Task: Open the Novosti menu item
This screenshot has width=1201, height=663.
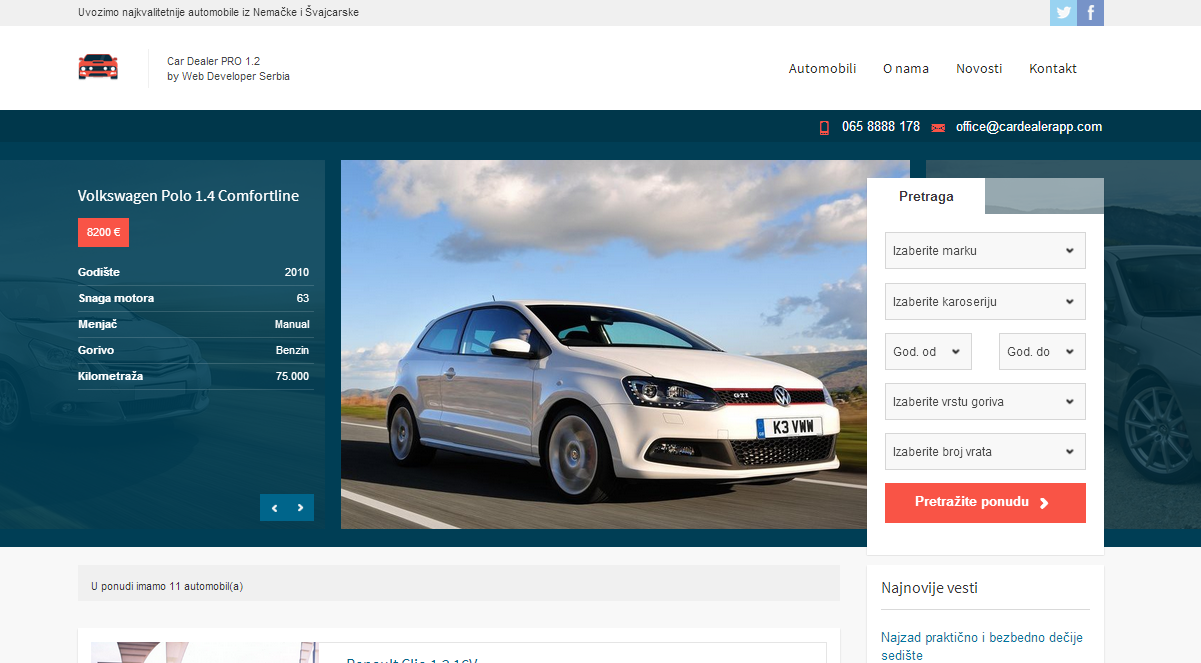Action: 979,68
